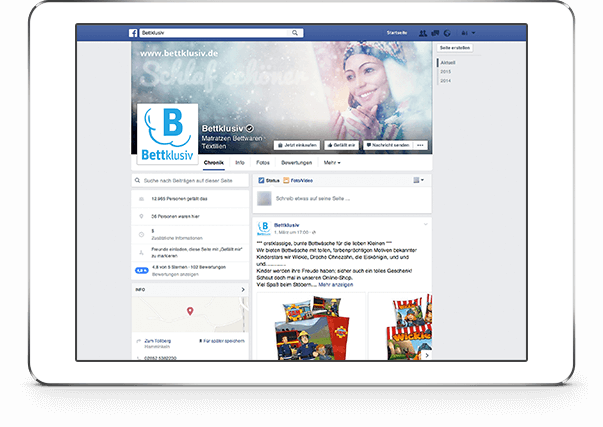Click the Gefällt mir button
Image resolution: width=603 pixels, height=427 pixels.
click(341, 145)
